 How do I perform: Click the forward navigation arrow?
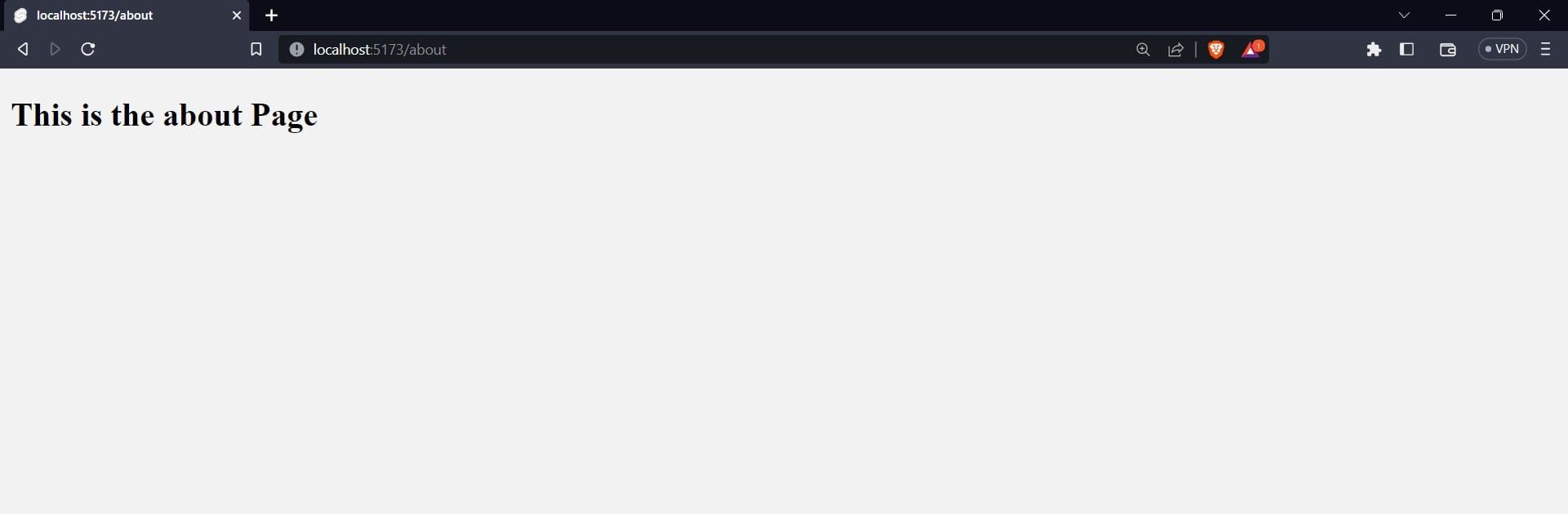click(x=55, y=50)
